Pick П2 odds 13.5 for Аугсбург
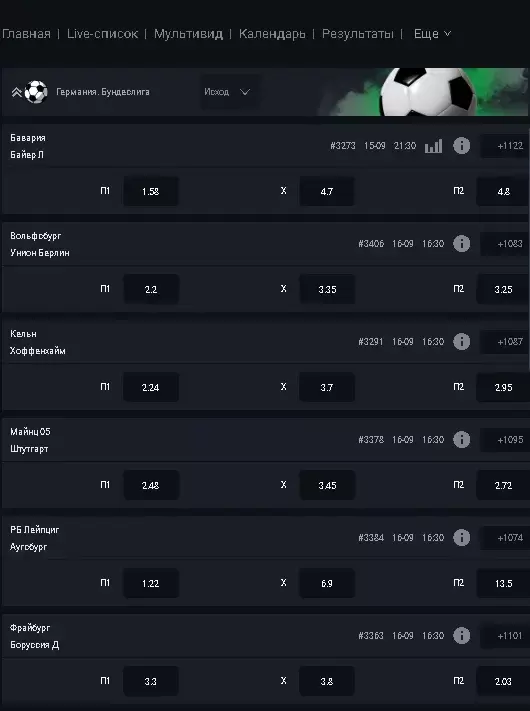The height and width of the screenshot is (711, 530). (503, 583)
